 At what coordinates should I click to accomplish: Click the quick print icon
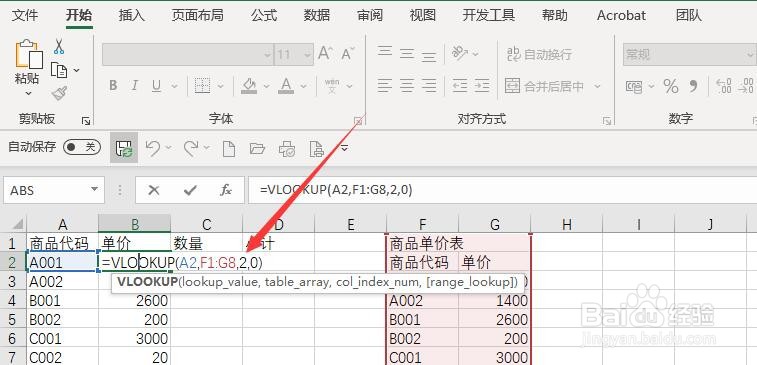[287, 148]
